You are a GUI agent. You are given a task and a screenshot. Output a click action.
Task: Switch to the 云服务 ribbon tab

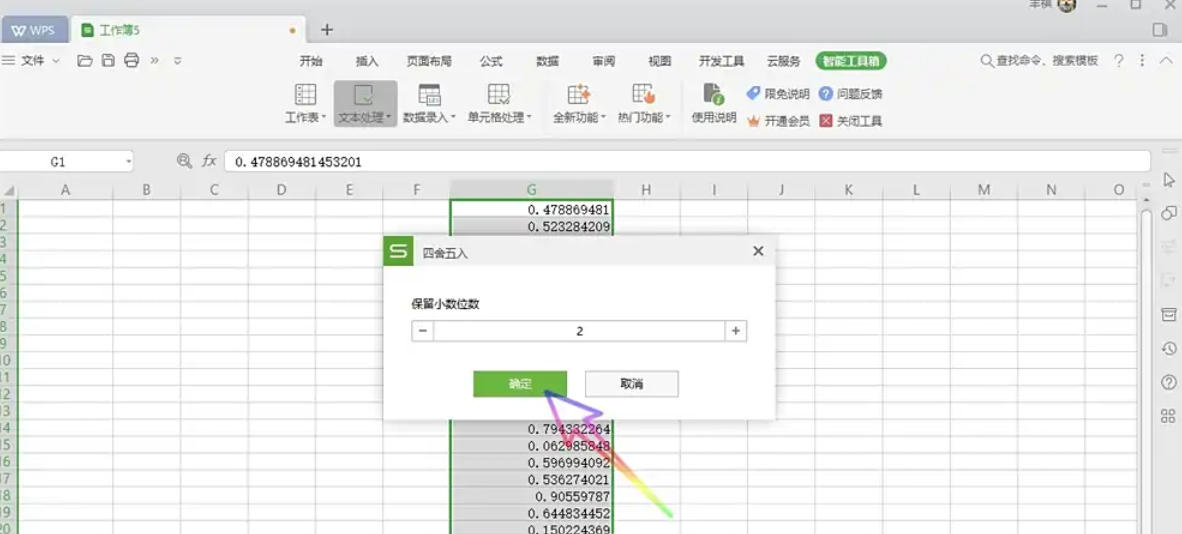click(784, 61)
